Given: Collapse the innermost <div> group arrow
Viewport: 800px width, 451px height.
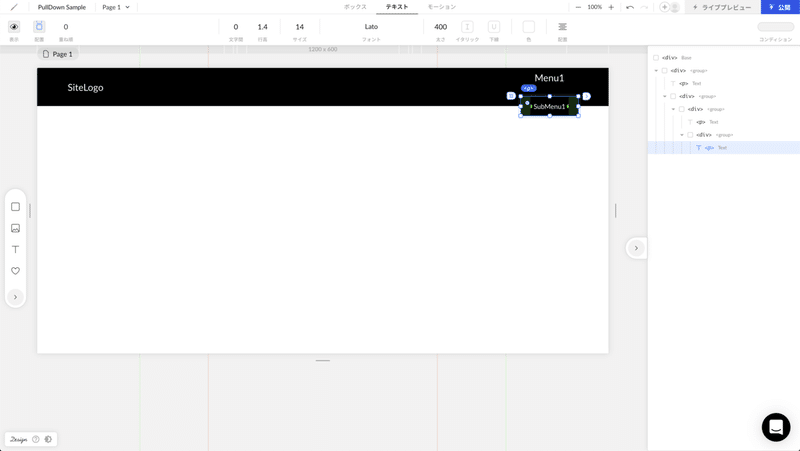Looking at the screenshot, I should 682,135.
